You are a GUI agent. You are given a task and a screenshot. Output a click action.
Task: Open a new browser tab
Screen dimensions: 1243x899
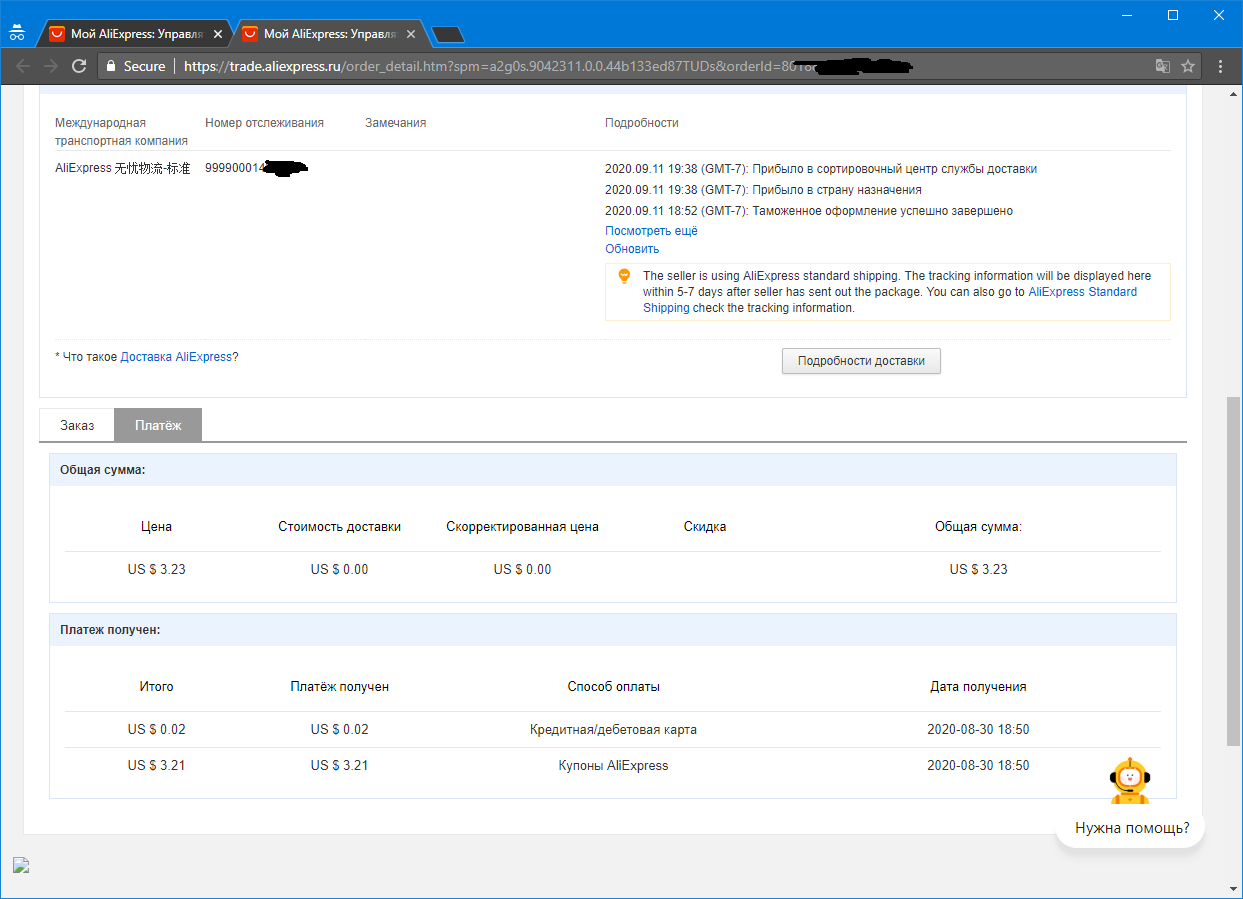[x=448, y=35]
